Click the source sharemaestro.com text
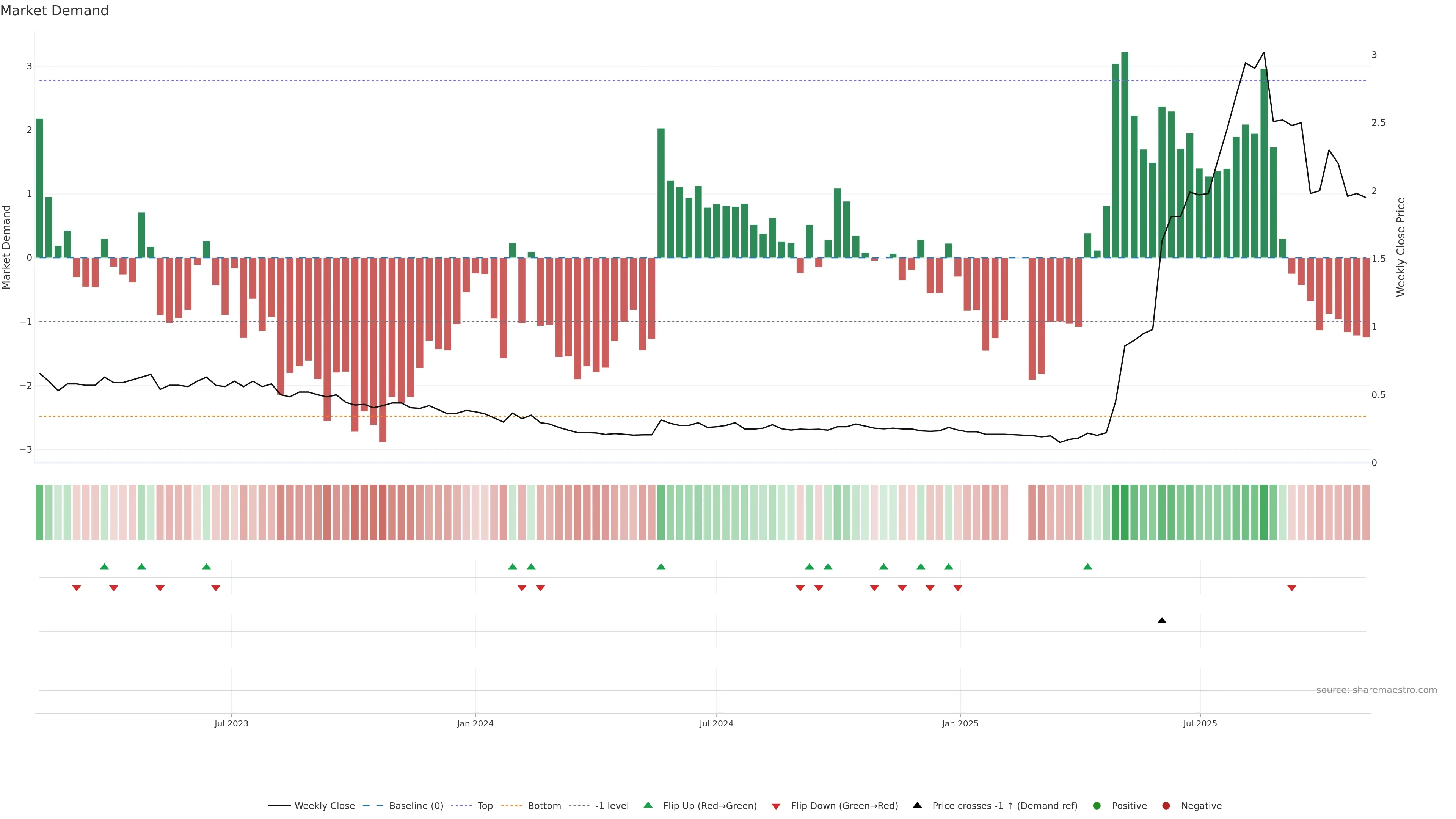Viewport: 1456px width, 819px height. tap(1376, 690)
